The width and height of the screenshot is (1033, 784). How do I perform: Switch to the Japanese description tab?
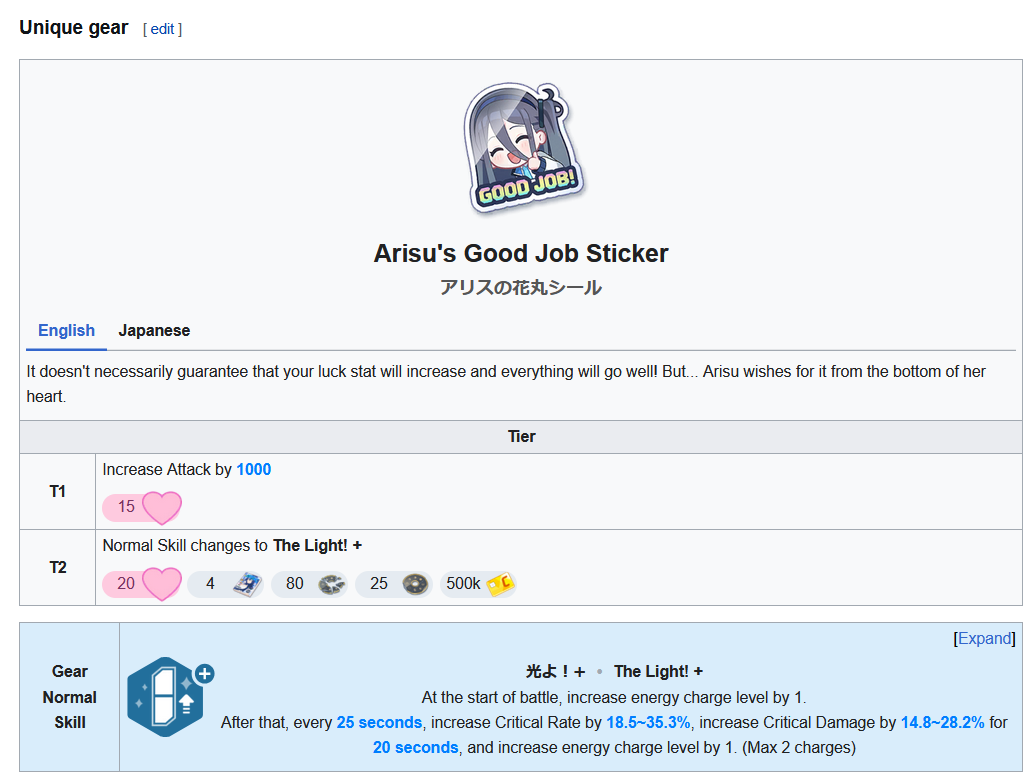coord(154,331)
